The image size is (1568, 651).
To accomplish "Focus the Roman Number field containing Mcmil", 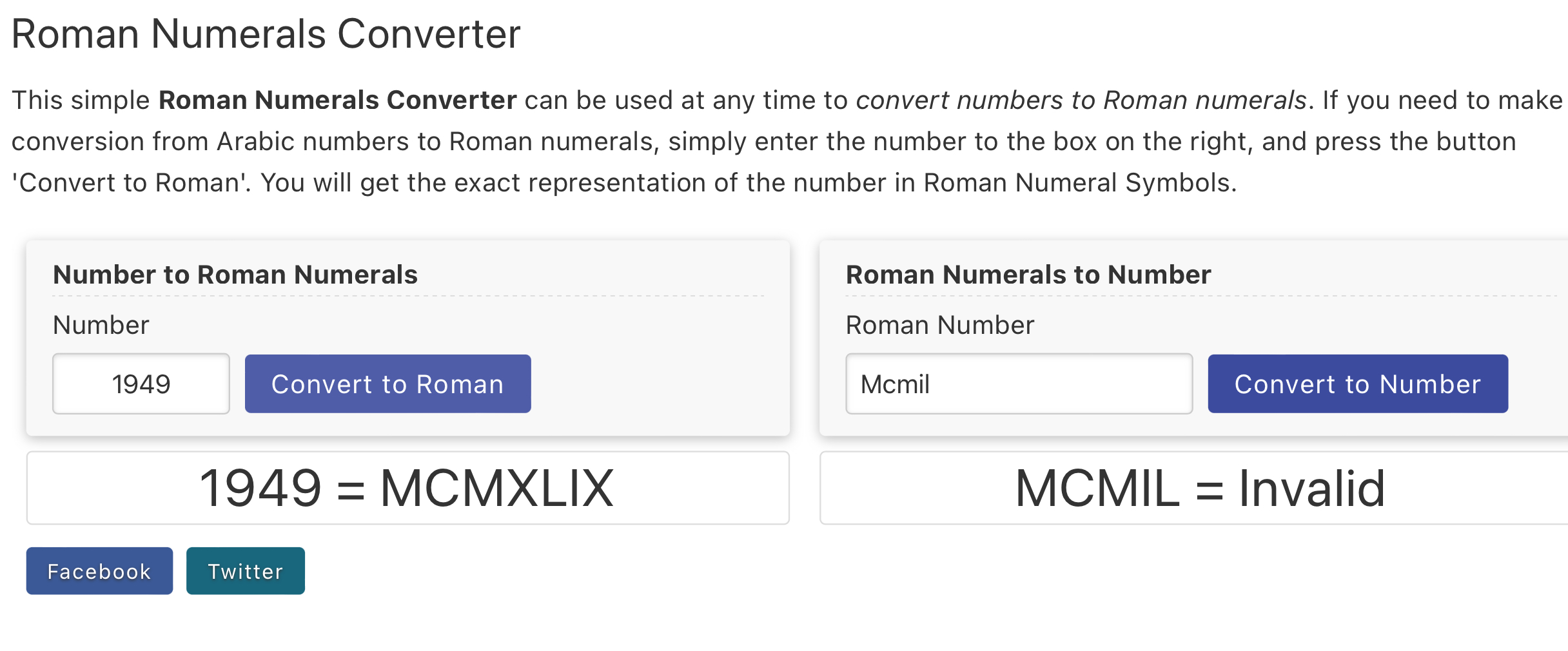I will 1019,384.
